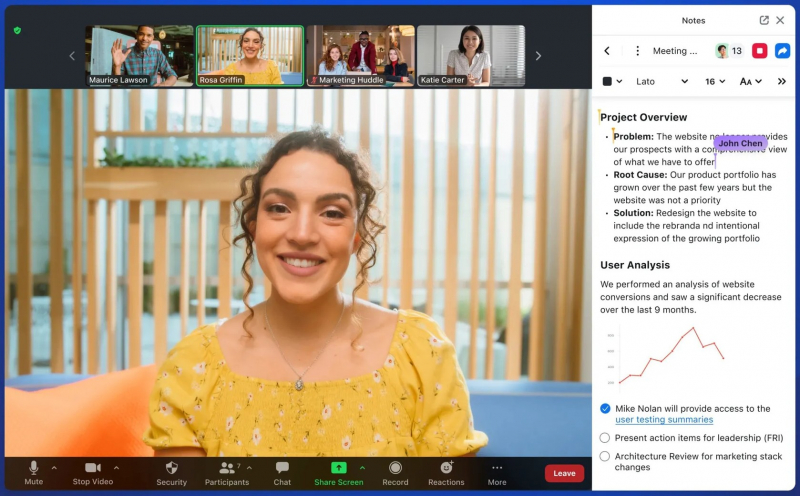
Task: Mark Architecture Review task as done
Action: coord(605,456)
